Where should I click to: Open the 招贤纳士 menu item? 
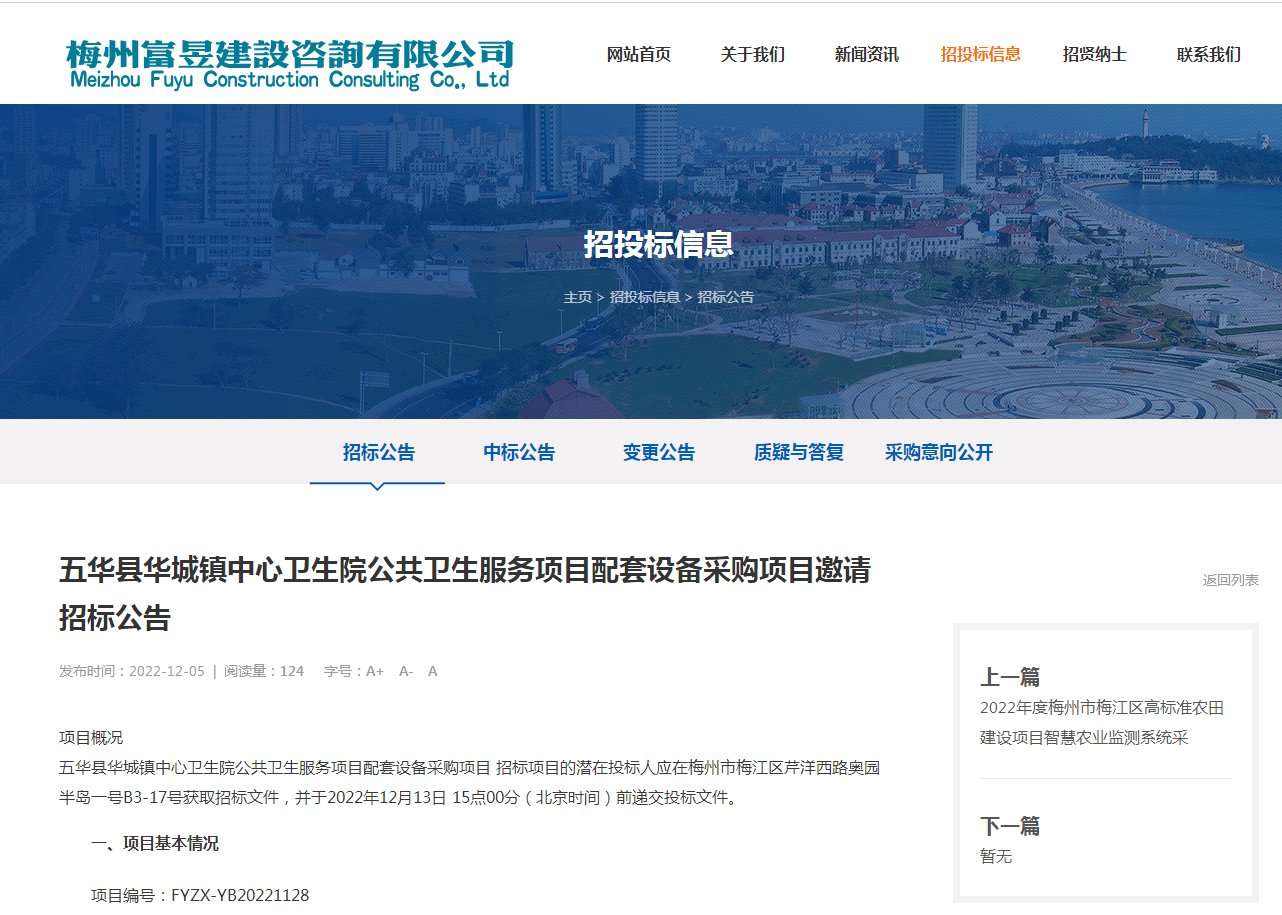tap(1094, 55)
